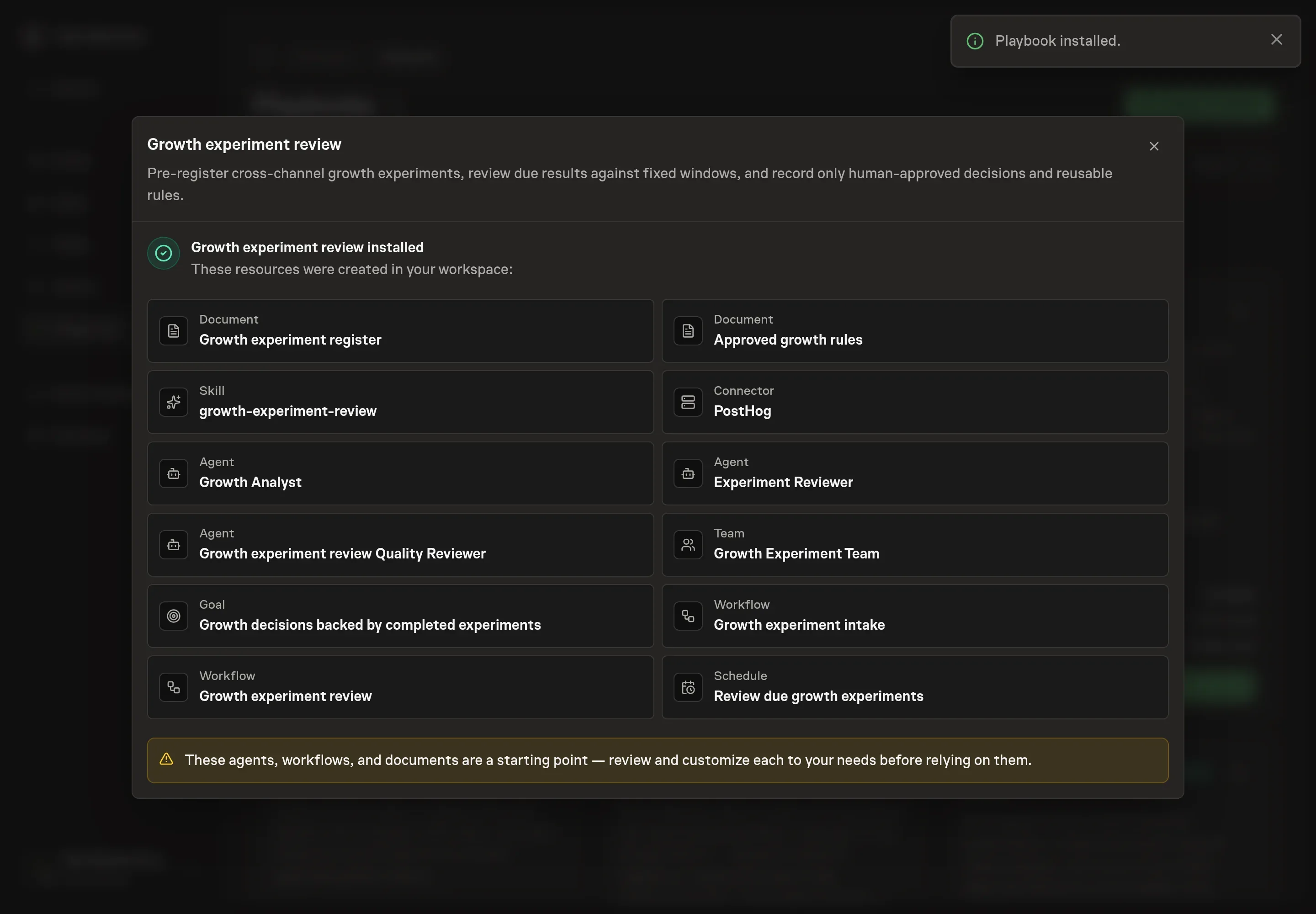Click target icon for Growth decisions goal

click(x=174, y=616)
